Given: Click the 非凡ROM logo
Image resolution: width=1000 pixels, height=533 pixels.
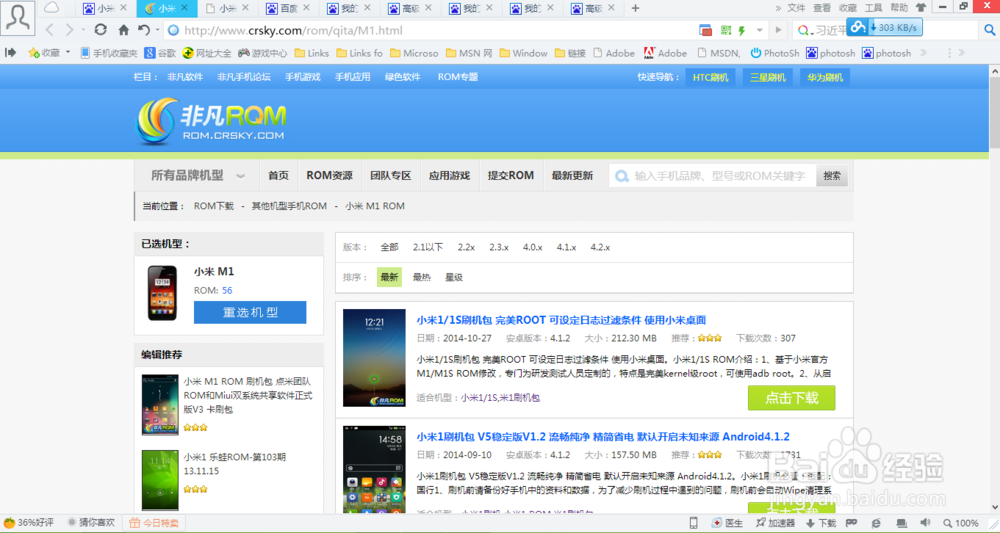Looking at the screenshot, I should point(211,120).
